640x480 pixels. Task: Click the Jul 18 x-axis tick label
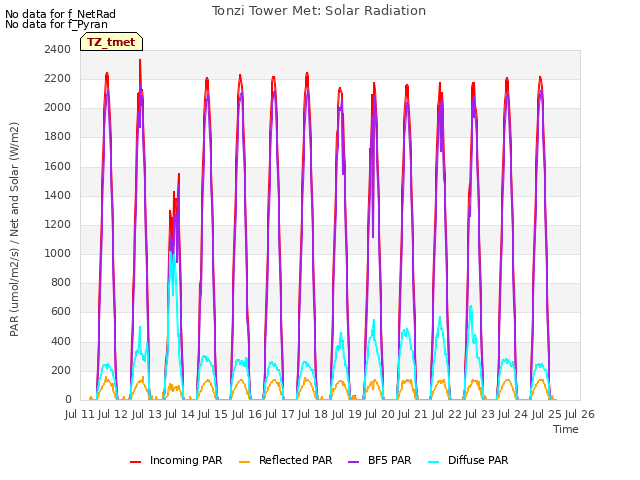[x=313, y=414]
